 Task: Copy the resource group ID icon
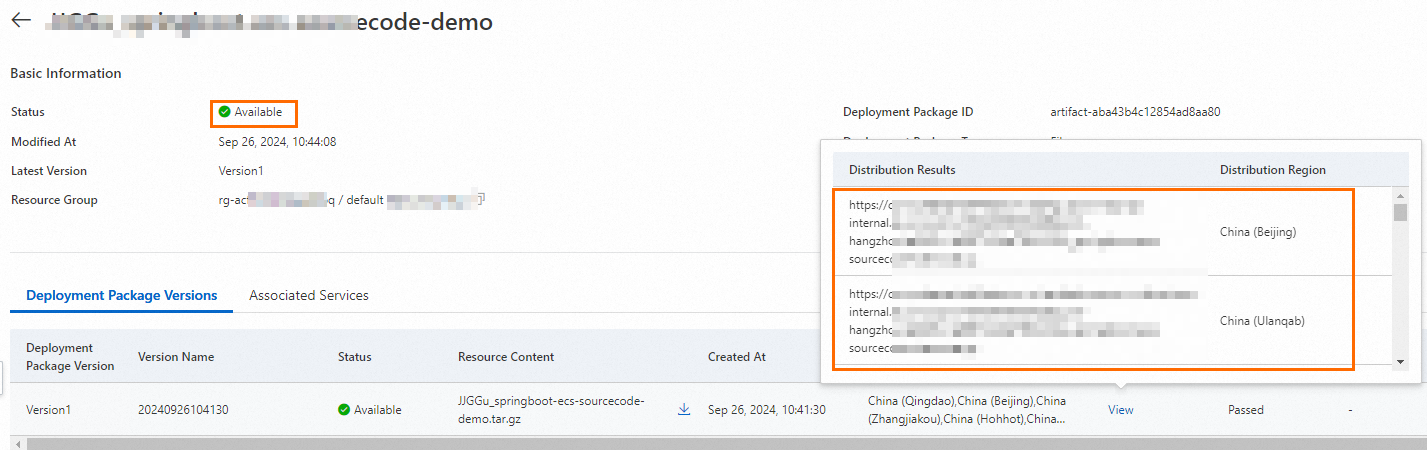(x=481, y=200)
